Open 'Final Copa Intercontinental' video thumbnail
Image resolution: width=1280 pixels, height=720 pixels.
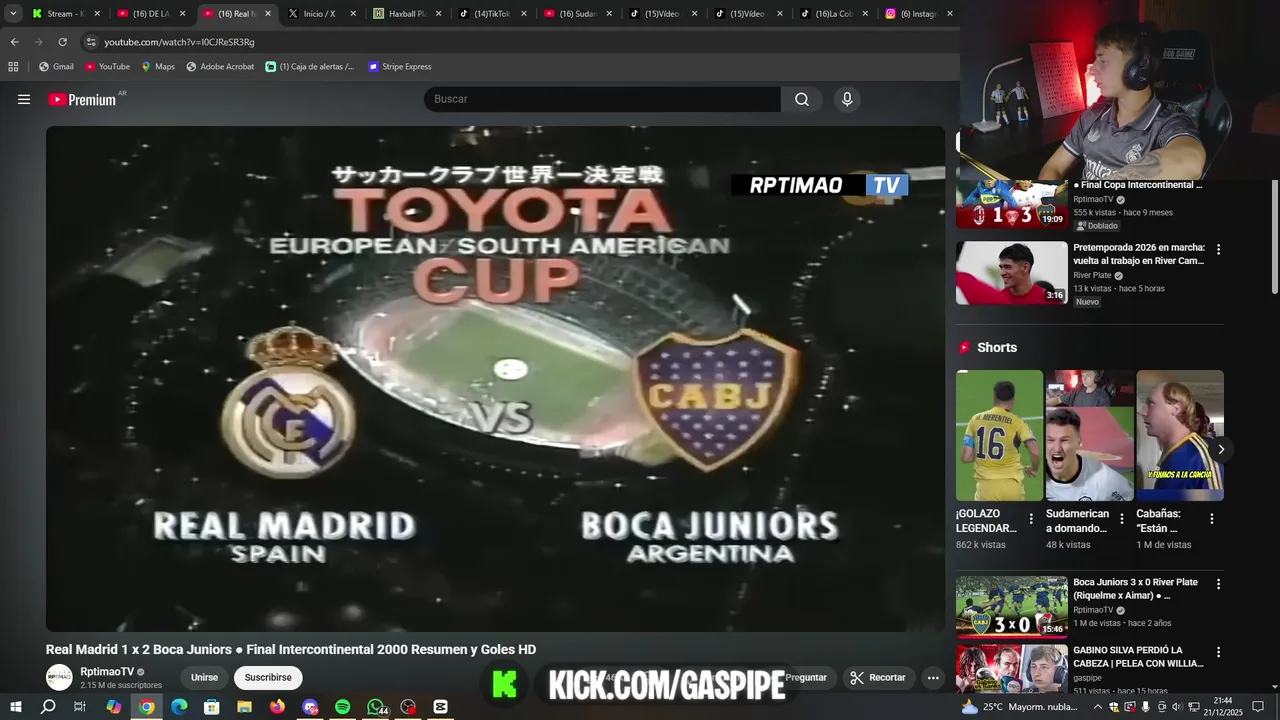tap(1011, 204)
